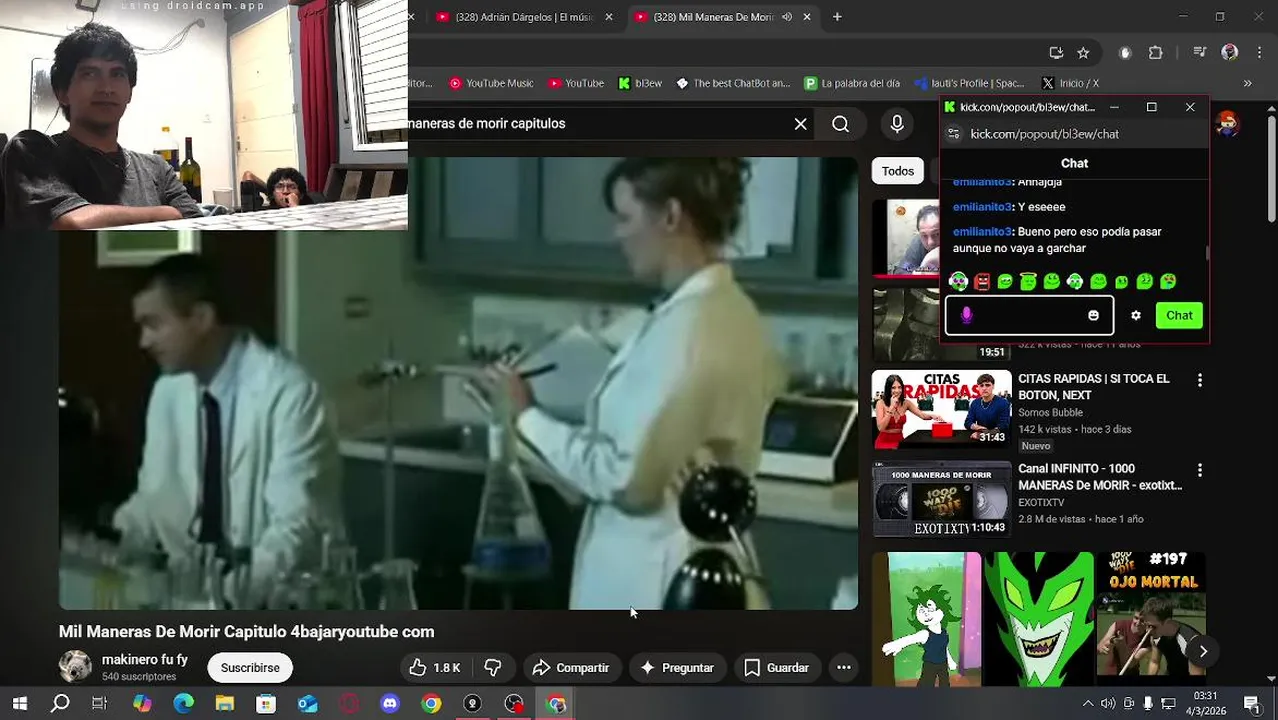Select the Todos filter chip
1278x720 pixels.
click(x=898, y=171)
